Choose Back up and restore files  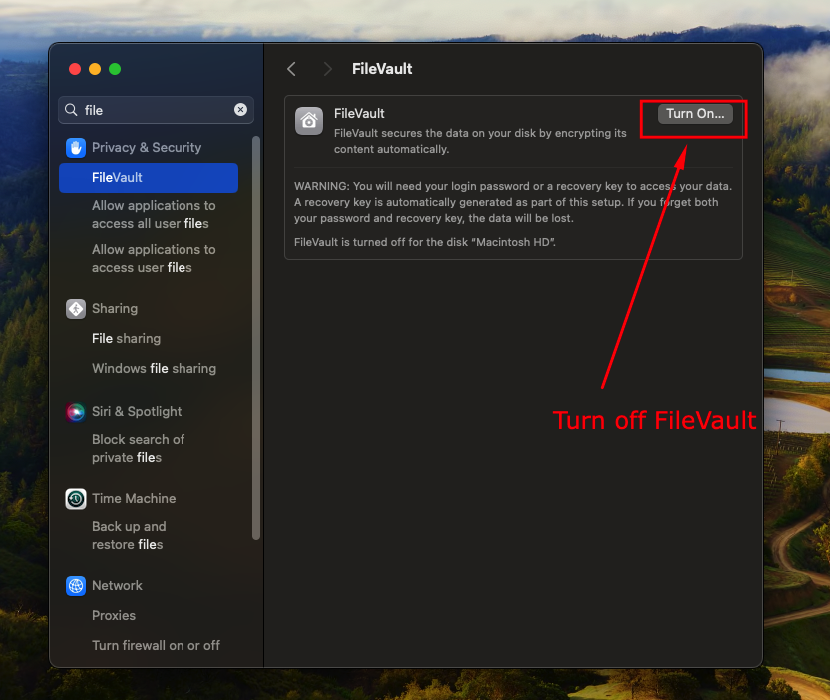tap(129, 535)
